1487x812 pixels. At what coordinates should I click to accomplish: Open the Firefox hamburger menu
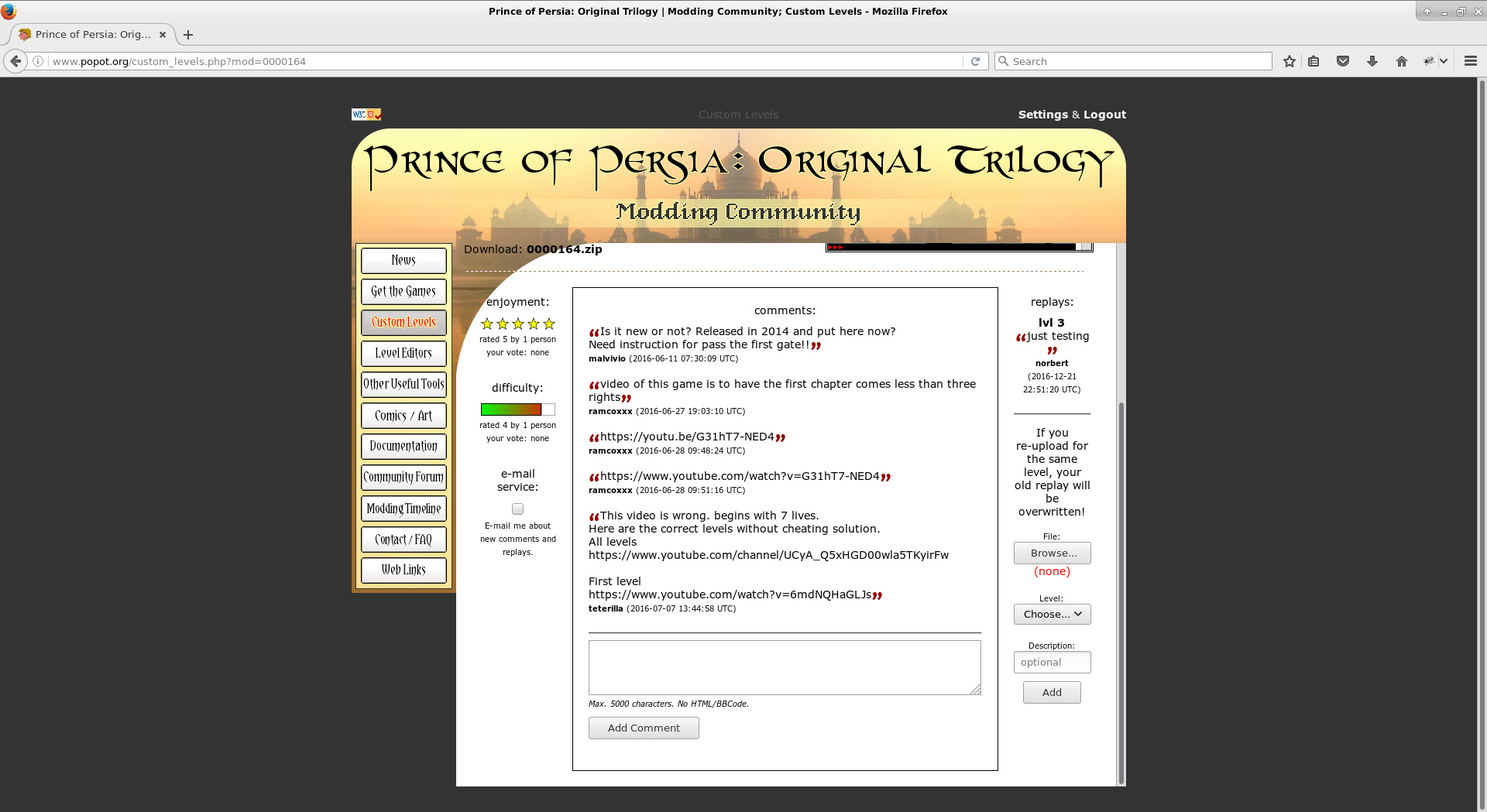pyautogui.click(x=1471, y=61)
